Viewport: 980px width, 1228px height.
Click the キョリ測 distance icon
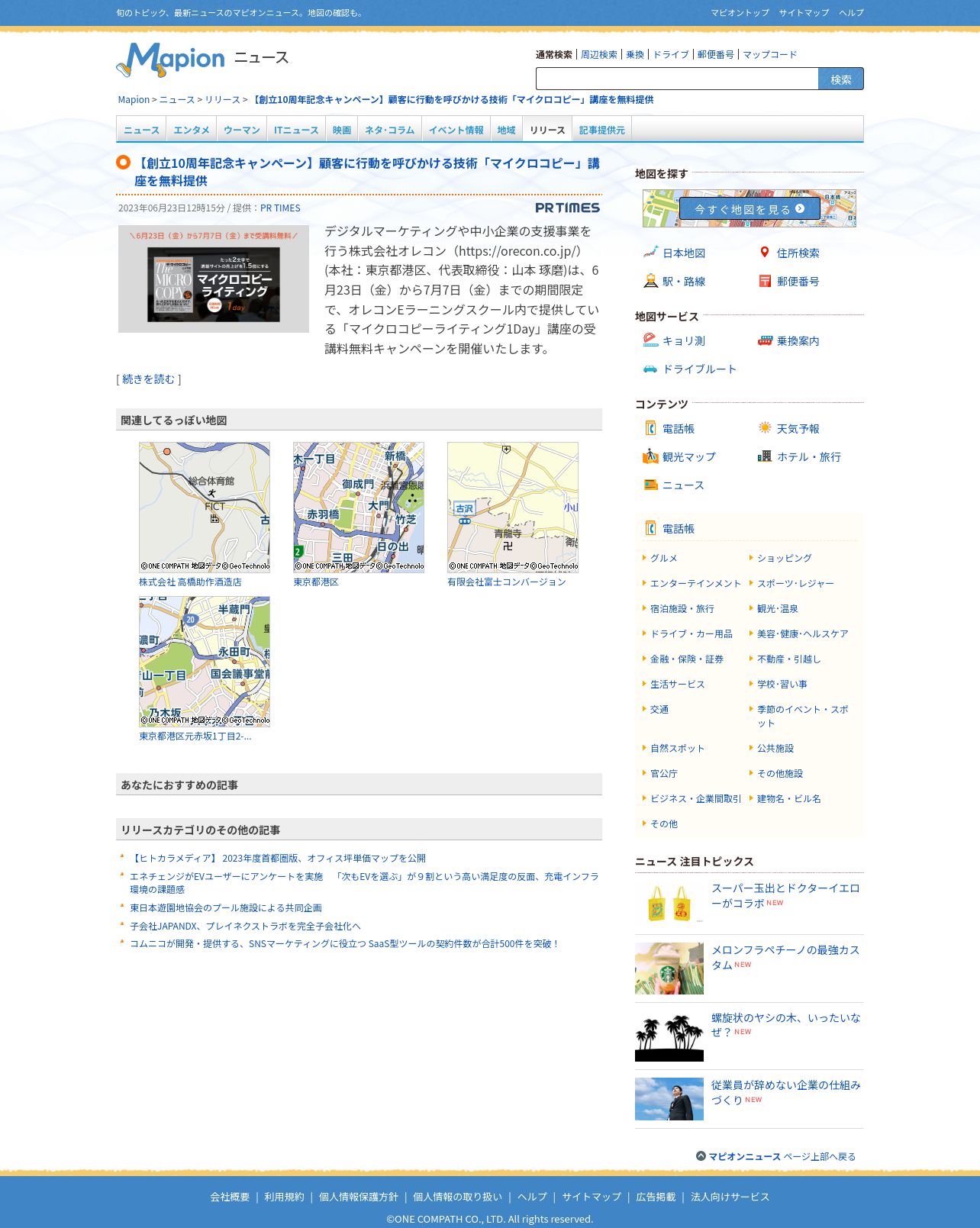coord(650,340)
